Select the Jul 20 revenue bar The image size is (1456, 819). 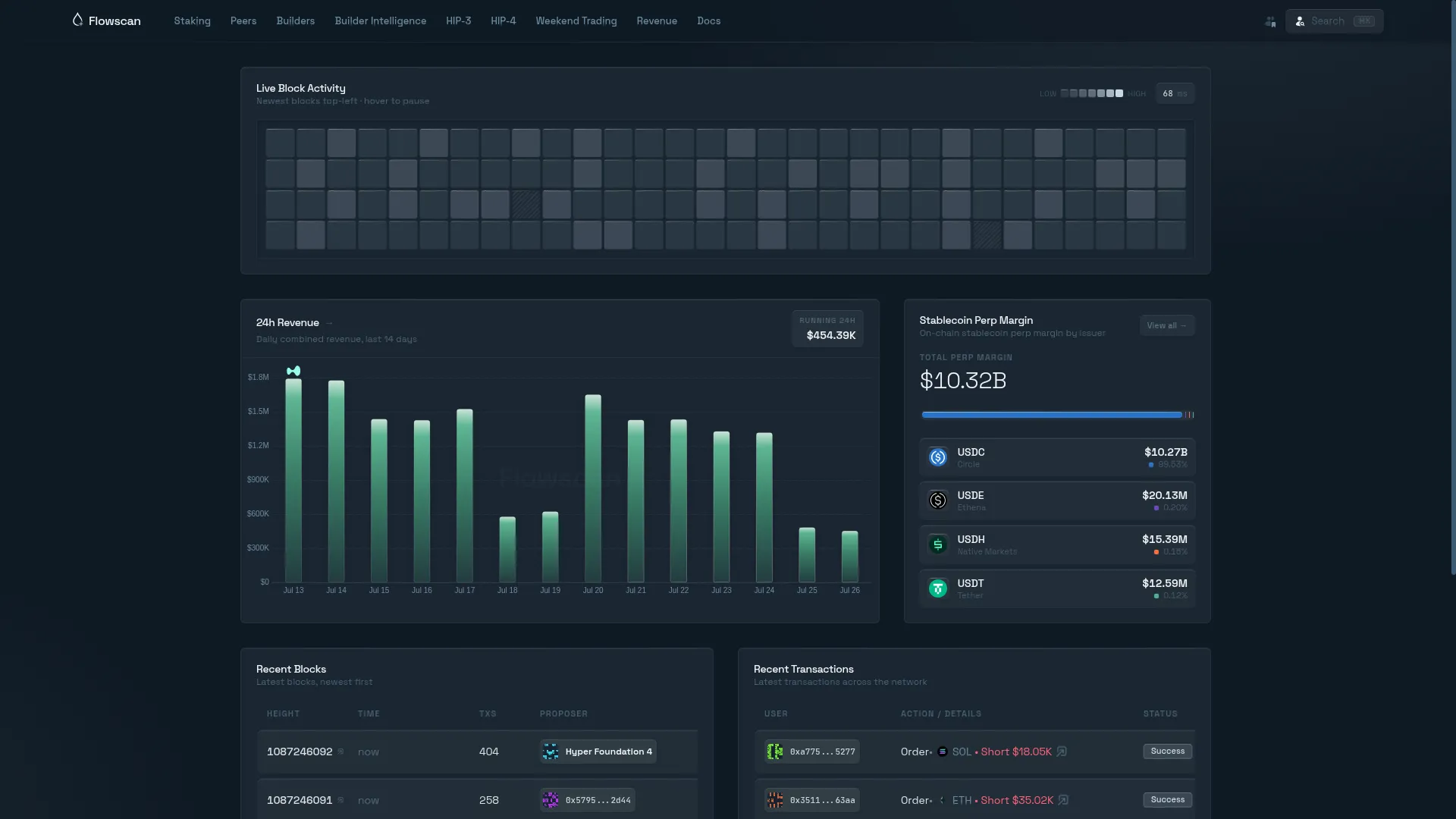(x=593, y=488)
